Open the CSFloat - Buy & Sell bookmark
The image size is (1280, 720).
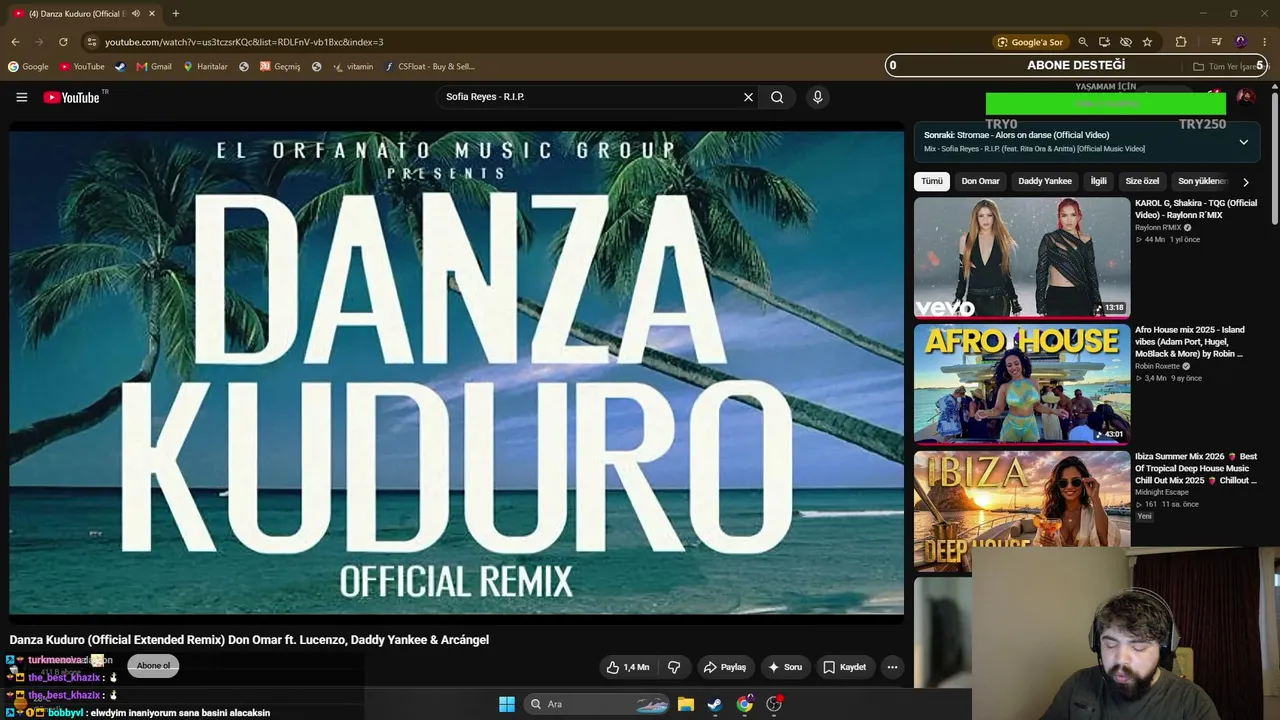click(430, 67)
